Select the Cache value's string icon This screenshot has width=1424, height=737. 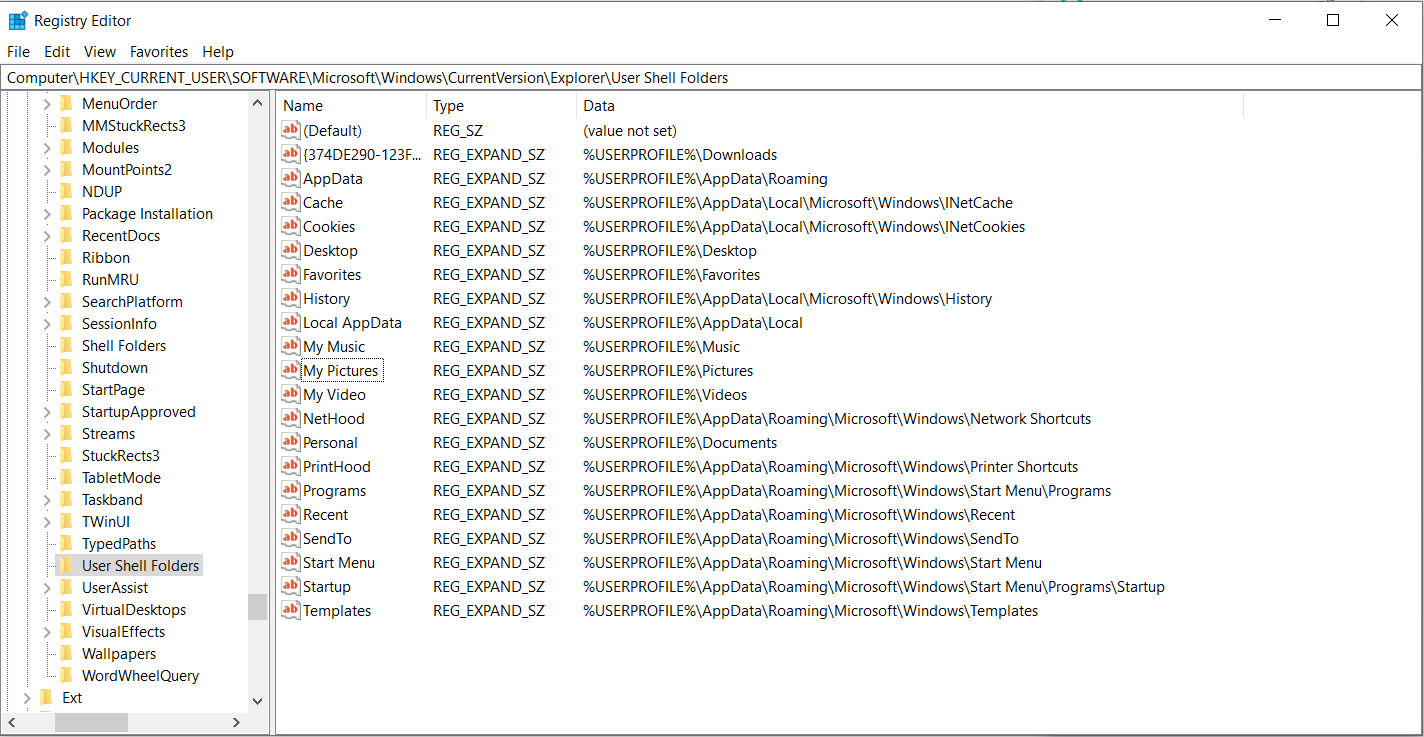pyautogui.click(x=291, y=202)
